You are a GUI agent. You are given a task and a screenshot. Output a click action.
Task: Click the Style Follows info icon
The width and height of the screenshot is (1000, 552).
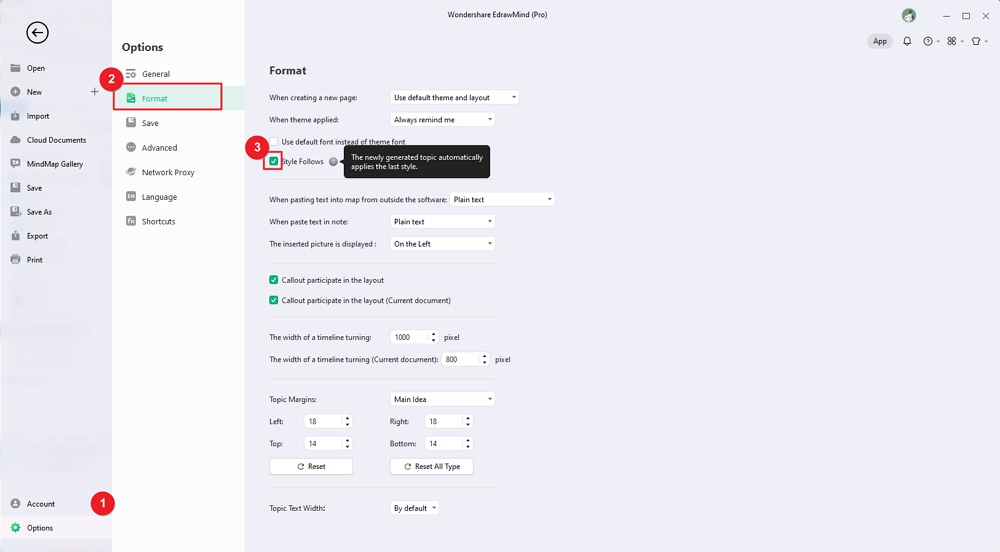click(333, 161)
